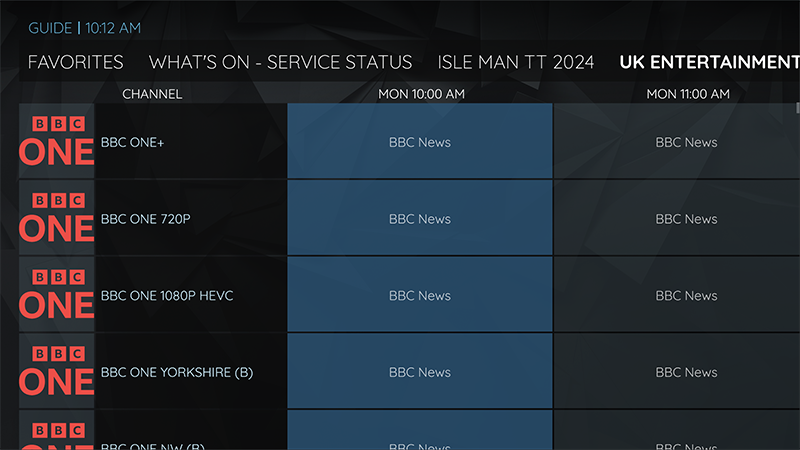Switch to What's On - Service Status
Screen dimensions: 800x450
pyautogui.click(x=280, y=62)
